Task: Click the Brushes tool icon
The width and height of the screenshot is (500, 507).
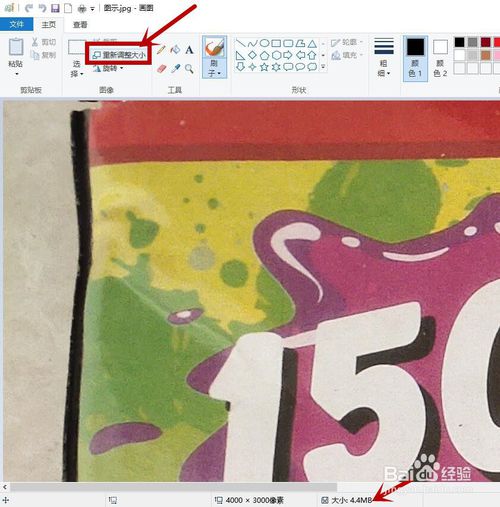Action: [214, 47]
